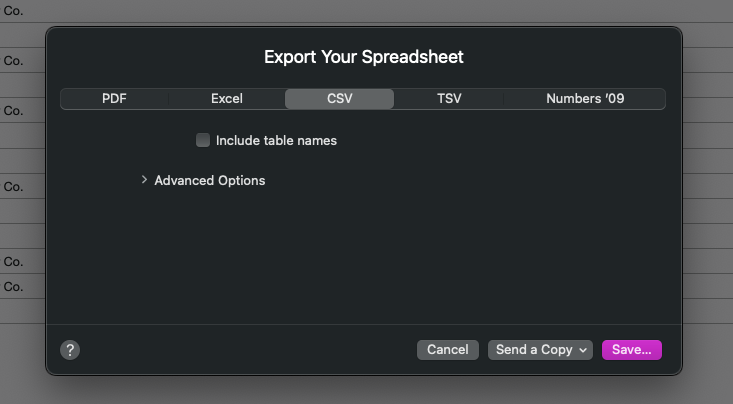Image resolution: width=733 pixels, height=404 pixels.
Task: Select the topmost Co. cell behind dialog
Action: [13, 10]
